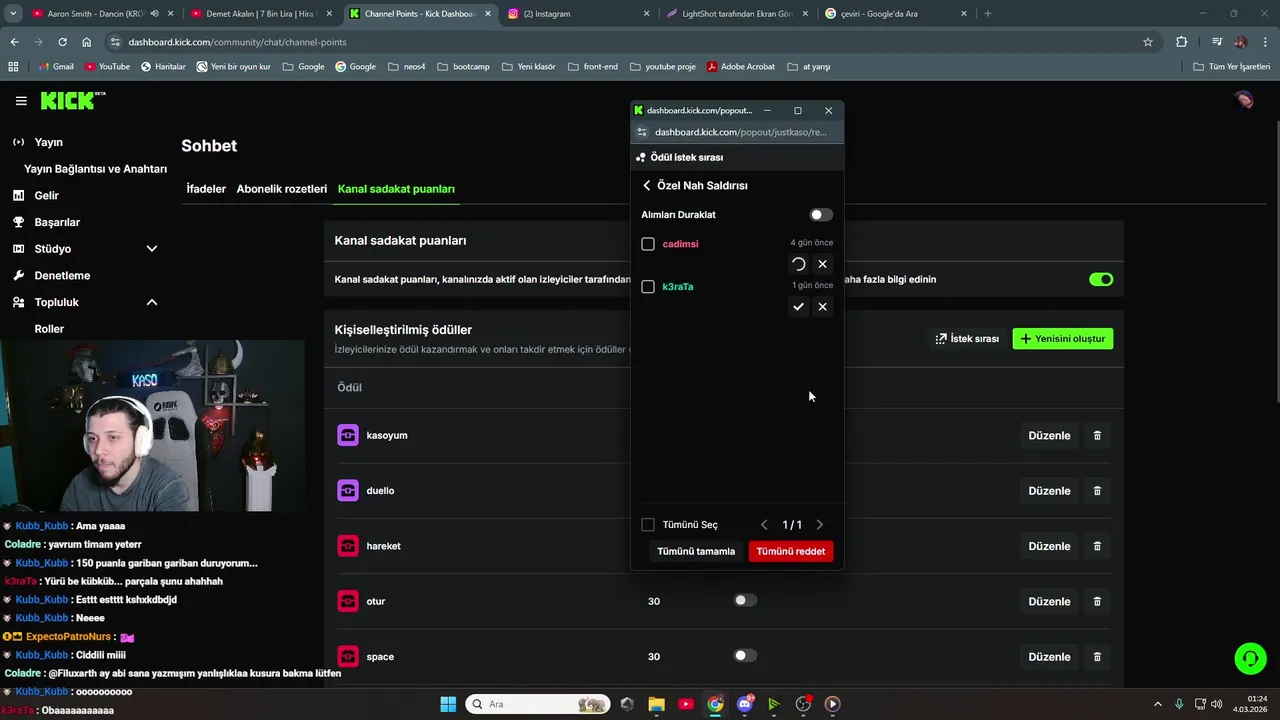Viewport: 1280px width, 720px height.
Task: Edit the duello reward with Düzenle
Action: coord(1049,491)
